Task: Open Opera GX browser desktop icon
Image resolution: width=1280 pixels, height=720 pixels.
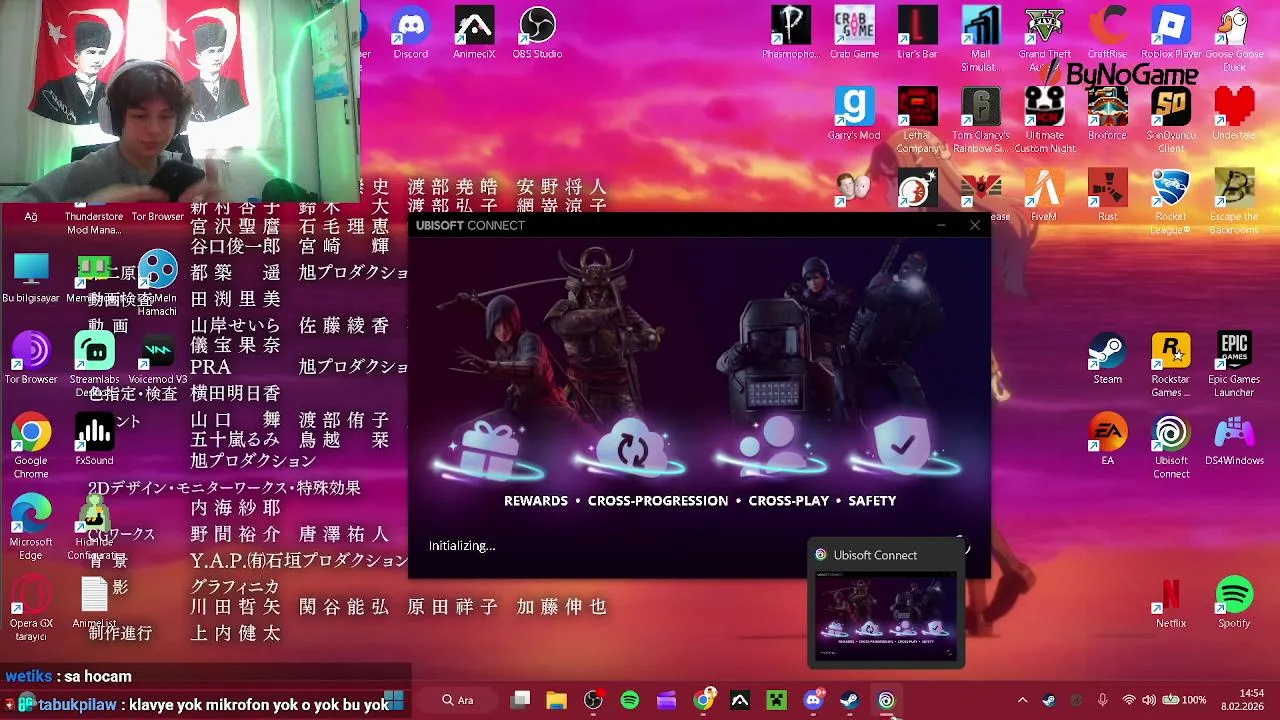Action: click(31, 608)
